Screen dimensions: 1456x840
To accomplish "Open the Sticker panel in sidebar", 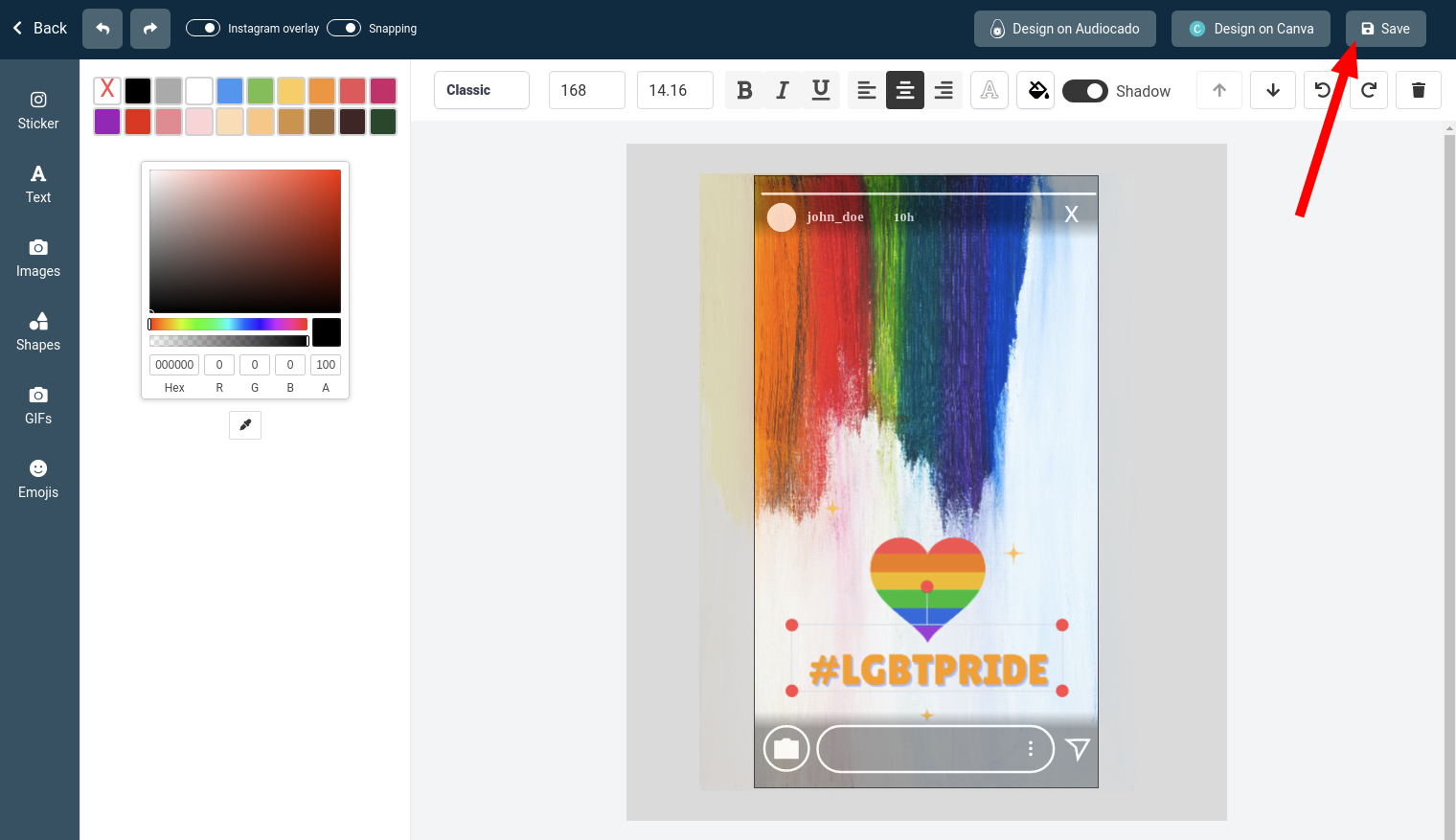I will click(x=38, y=110).
